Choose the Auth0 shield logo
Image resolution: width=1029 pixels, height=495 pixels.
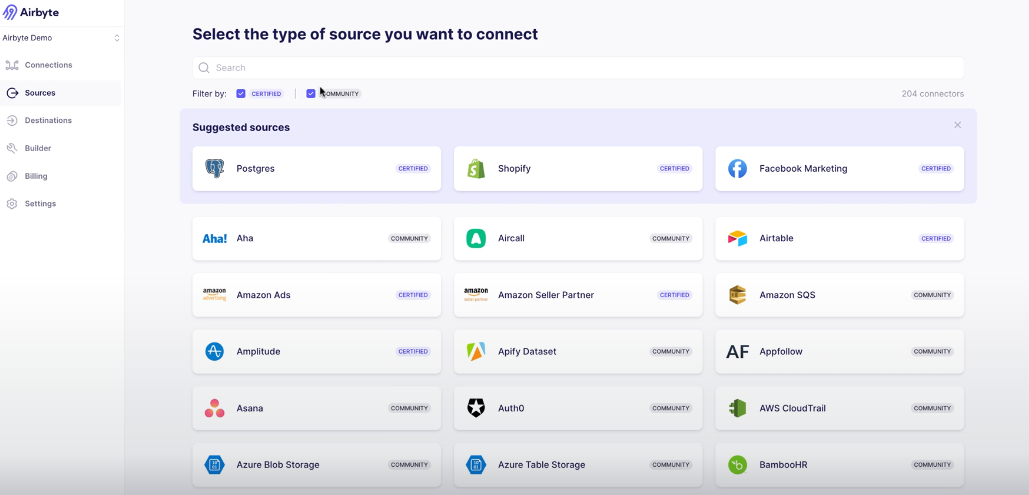click(x=476, y=408)
